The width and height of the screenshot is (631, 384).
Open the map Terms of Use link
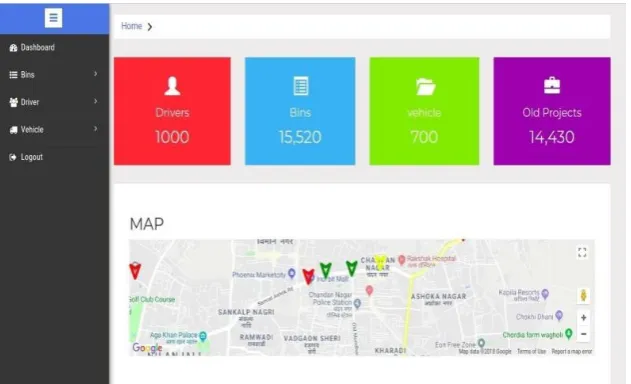531,351
